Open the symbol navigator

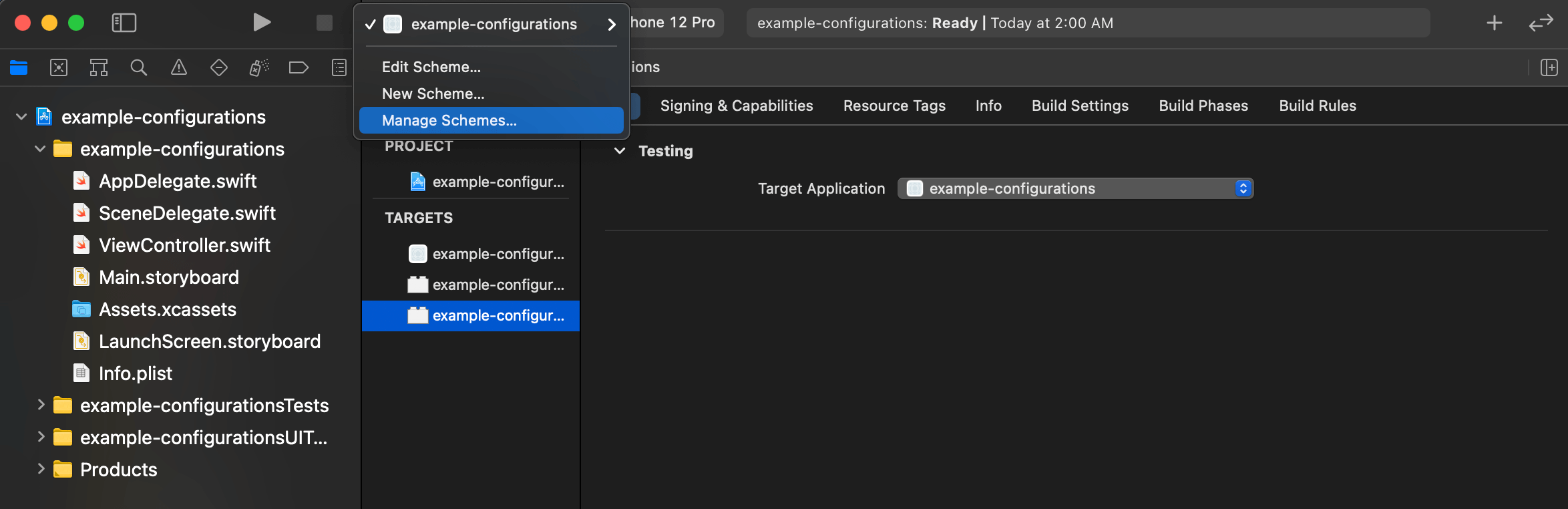(99, 67)
